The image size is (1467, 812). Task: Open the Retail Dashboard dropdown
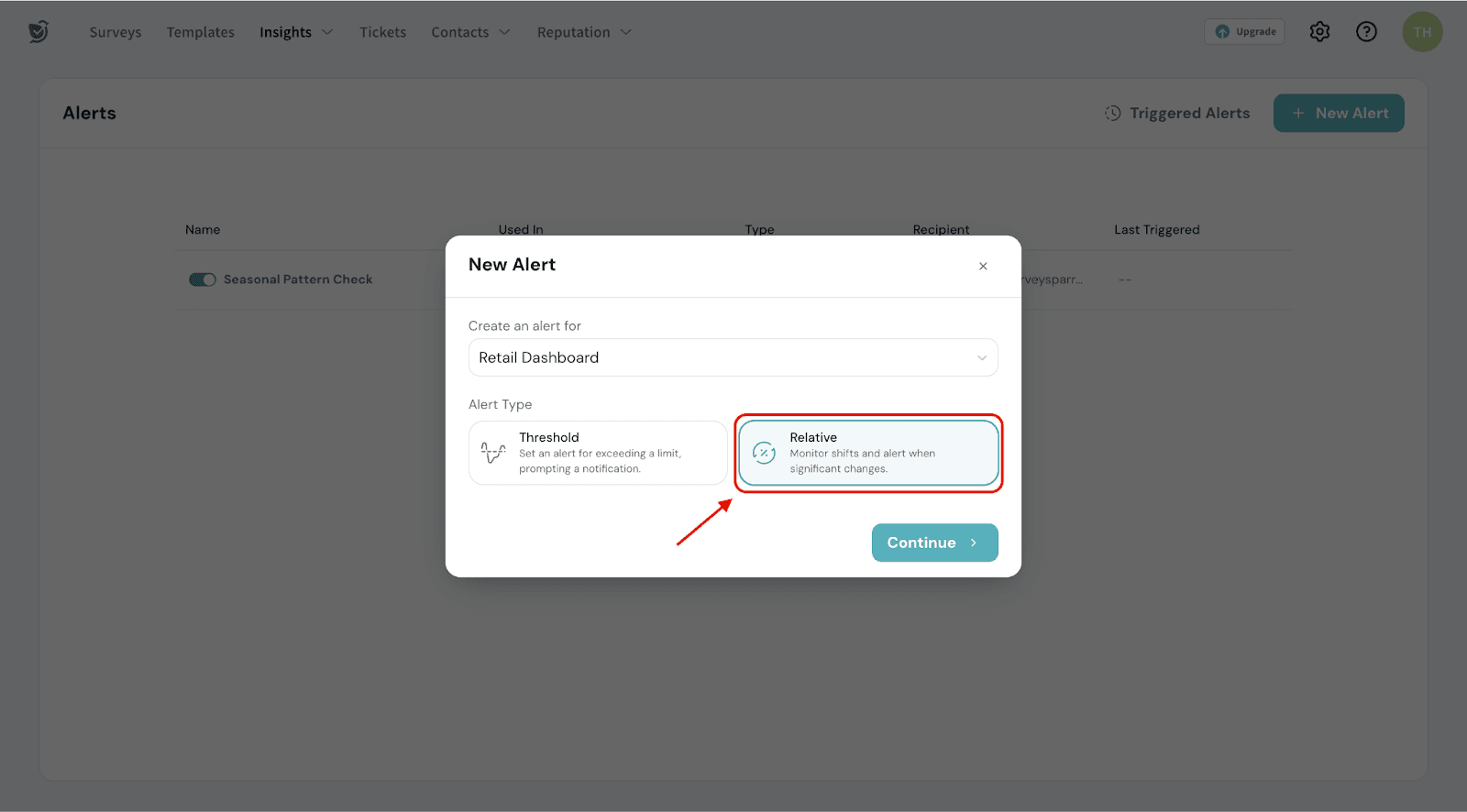tap(733, 357)
